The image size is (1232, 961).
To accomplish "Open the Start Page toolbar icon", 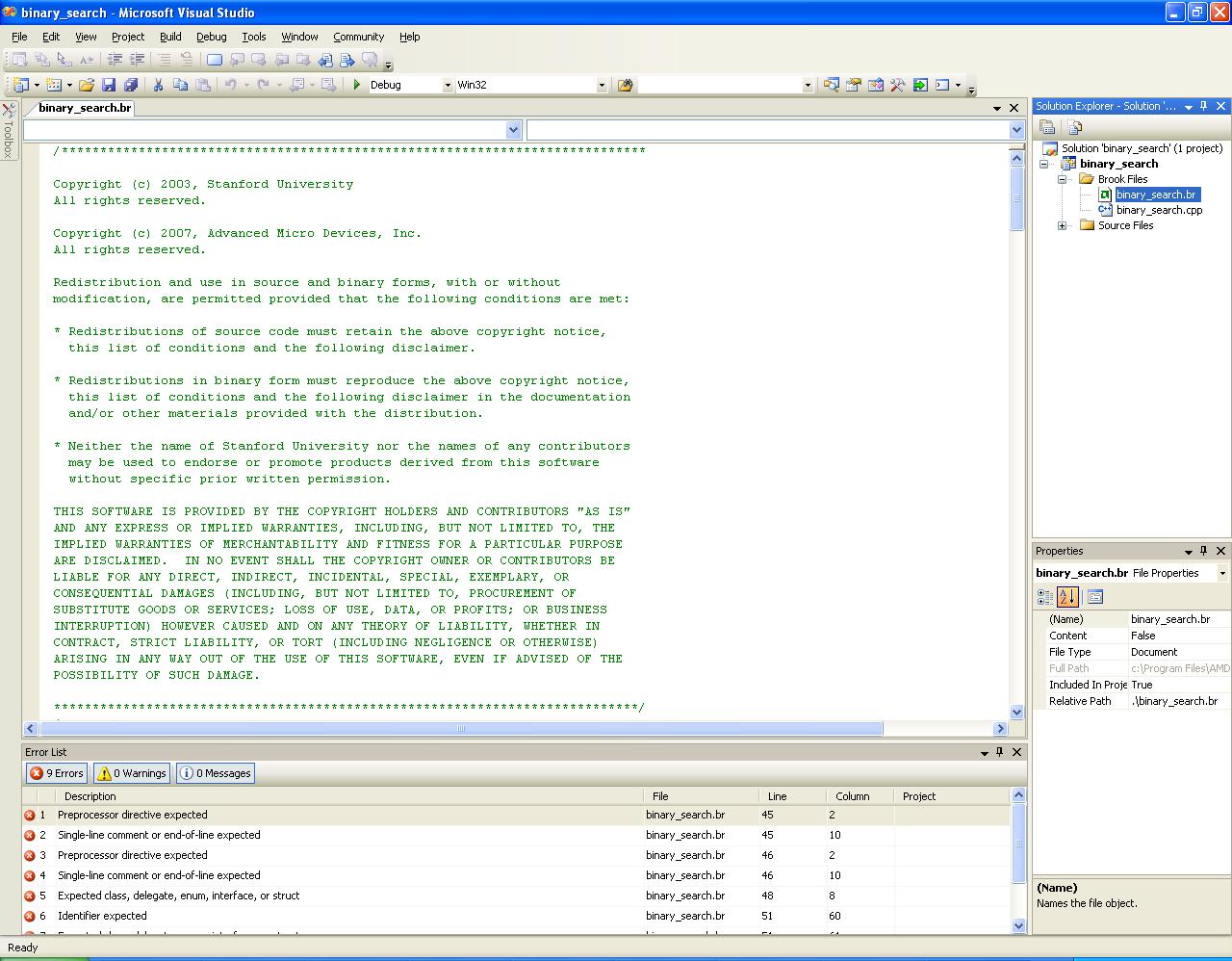I will click(919, 85).
